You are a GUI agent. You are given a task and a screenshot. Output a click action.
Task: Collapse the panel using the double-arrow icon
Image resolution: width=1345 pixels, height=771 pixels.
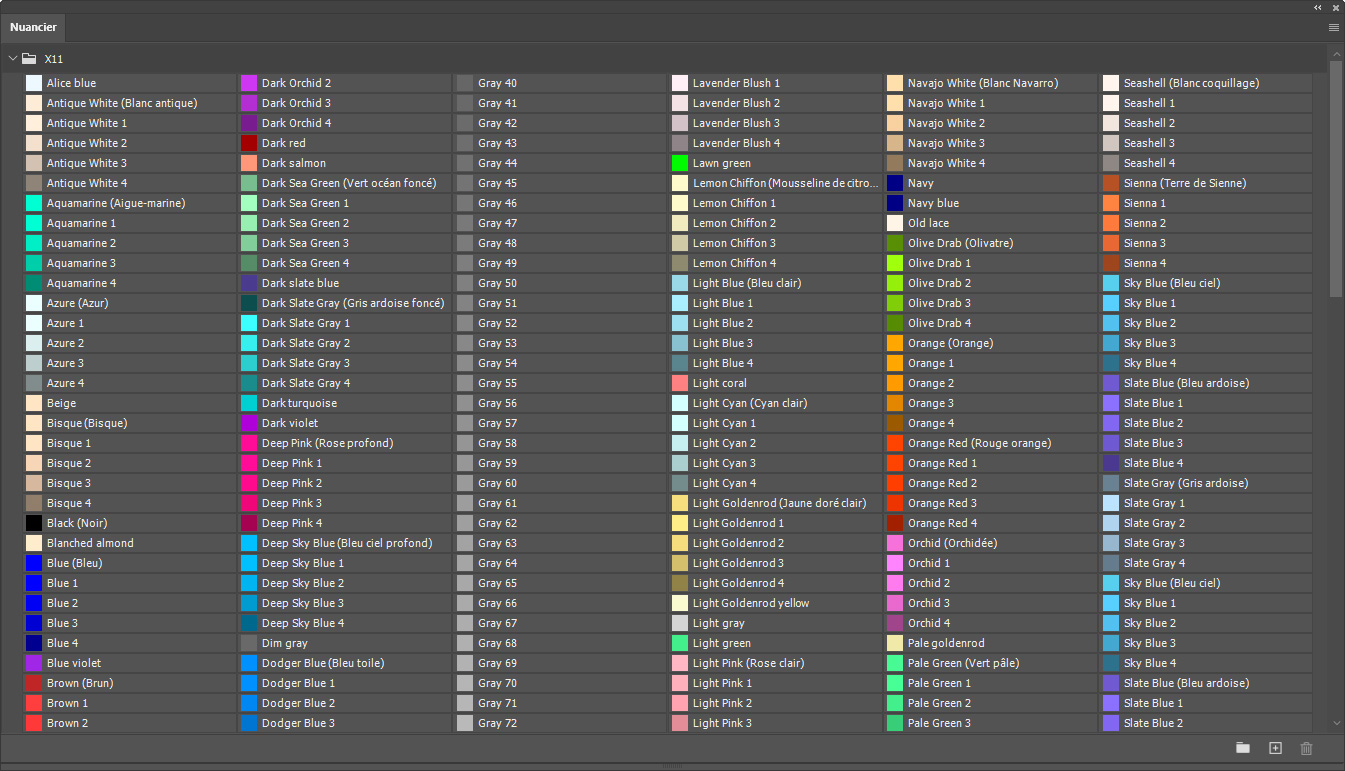pyautogui.click(x=1318, y=8)
